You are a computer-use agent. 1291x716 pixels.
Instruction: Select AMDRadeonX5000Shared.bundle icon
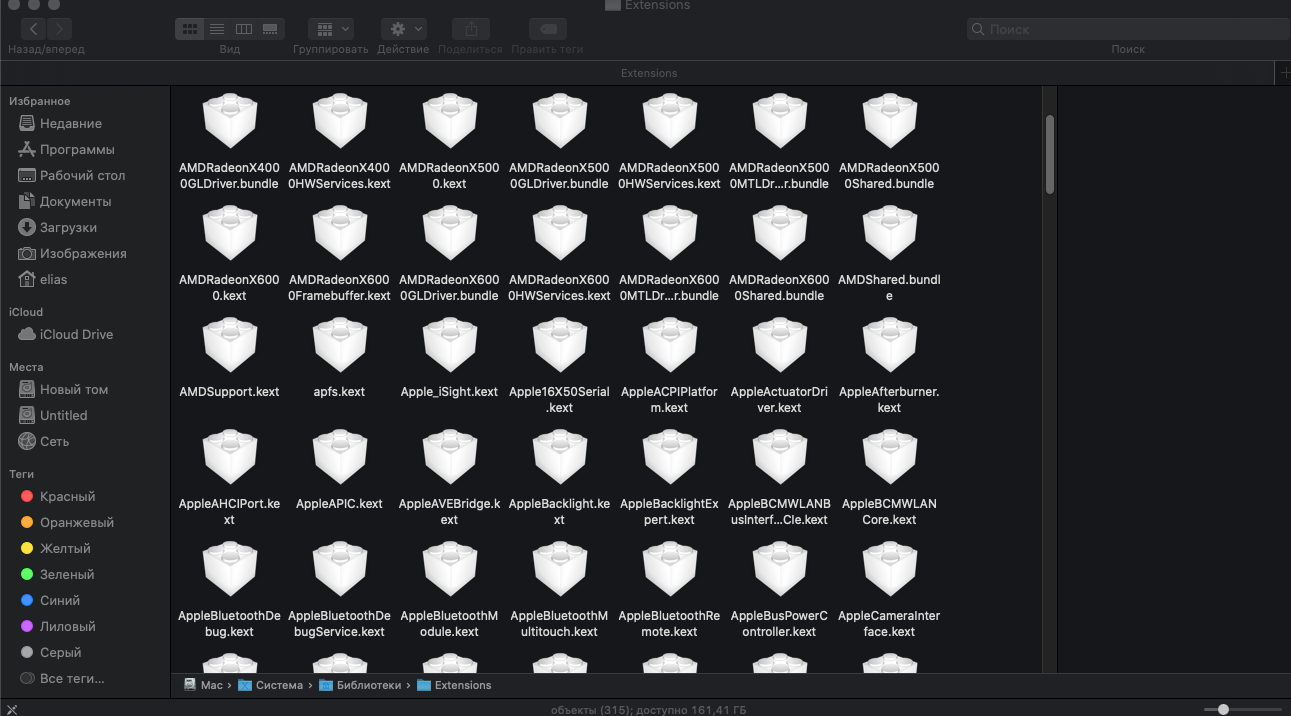tap(889, 122)
